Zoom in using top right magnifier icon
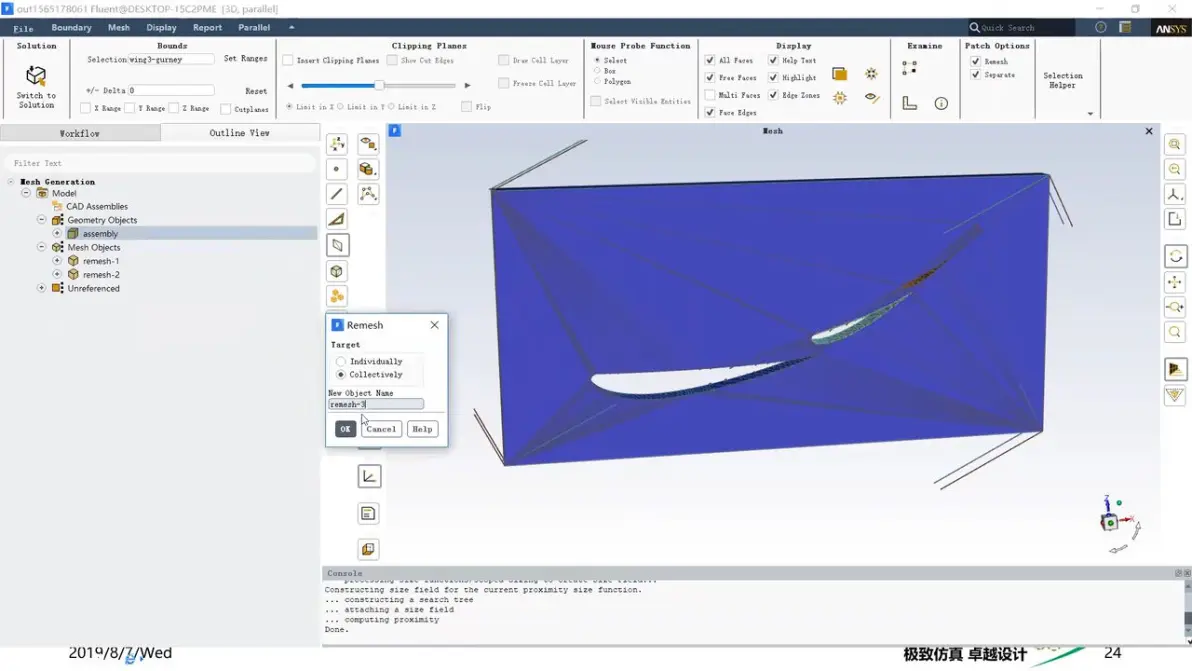 [1175, 144]
